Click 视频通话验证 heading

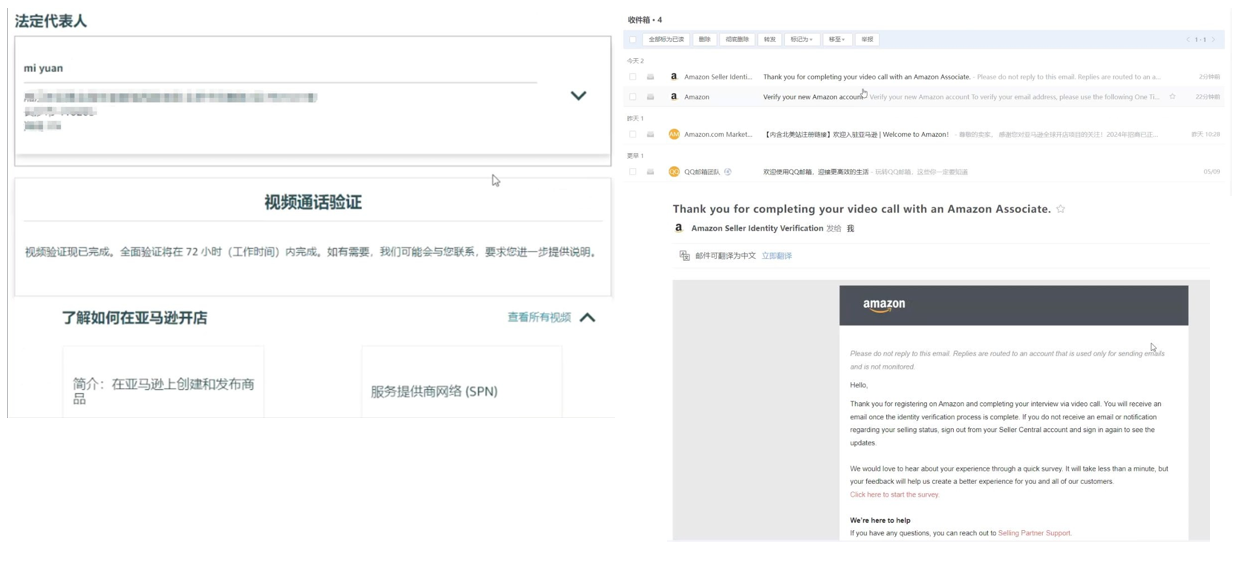point(313,202)
